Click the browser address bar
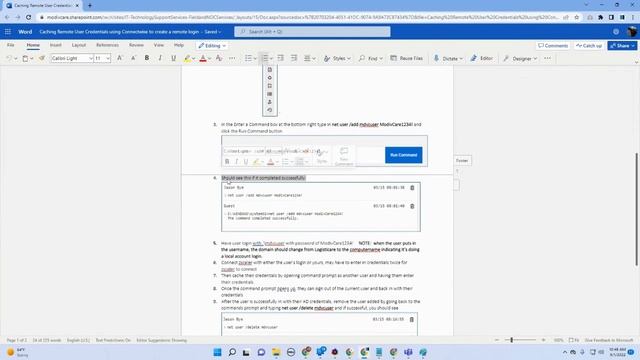Image resolution: width=640 pixels, height=360 pixels. point(302,17)
